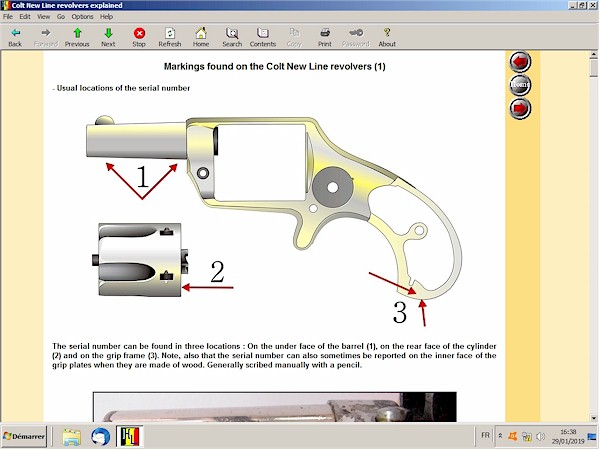The image size is (600, 450).
Task: Click the 'Usual locations of the serial number' text
Action: (123, 88)
